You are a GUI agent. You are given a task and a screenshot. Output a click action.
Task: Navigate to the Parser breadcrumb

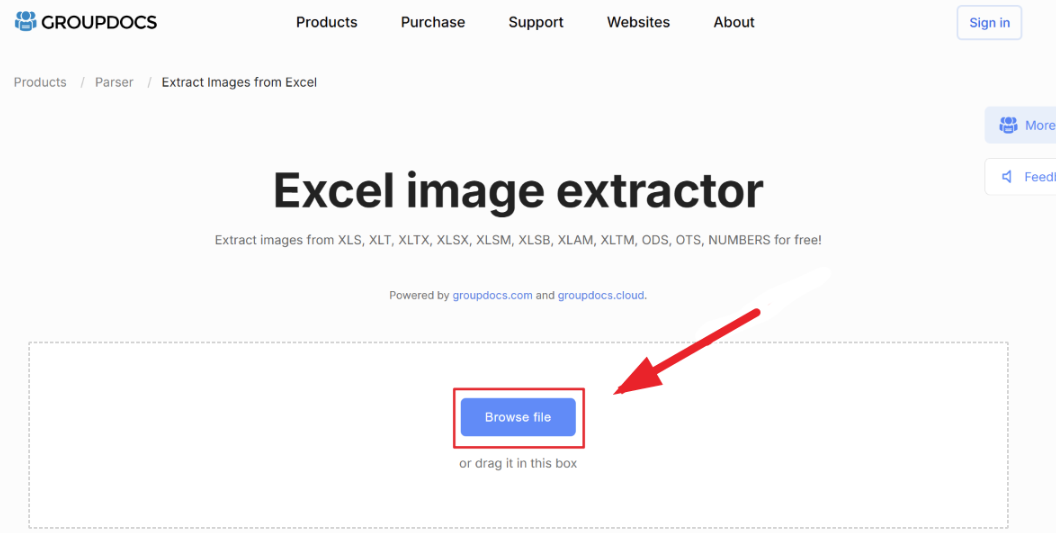114,82
